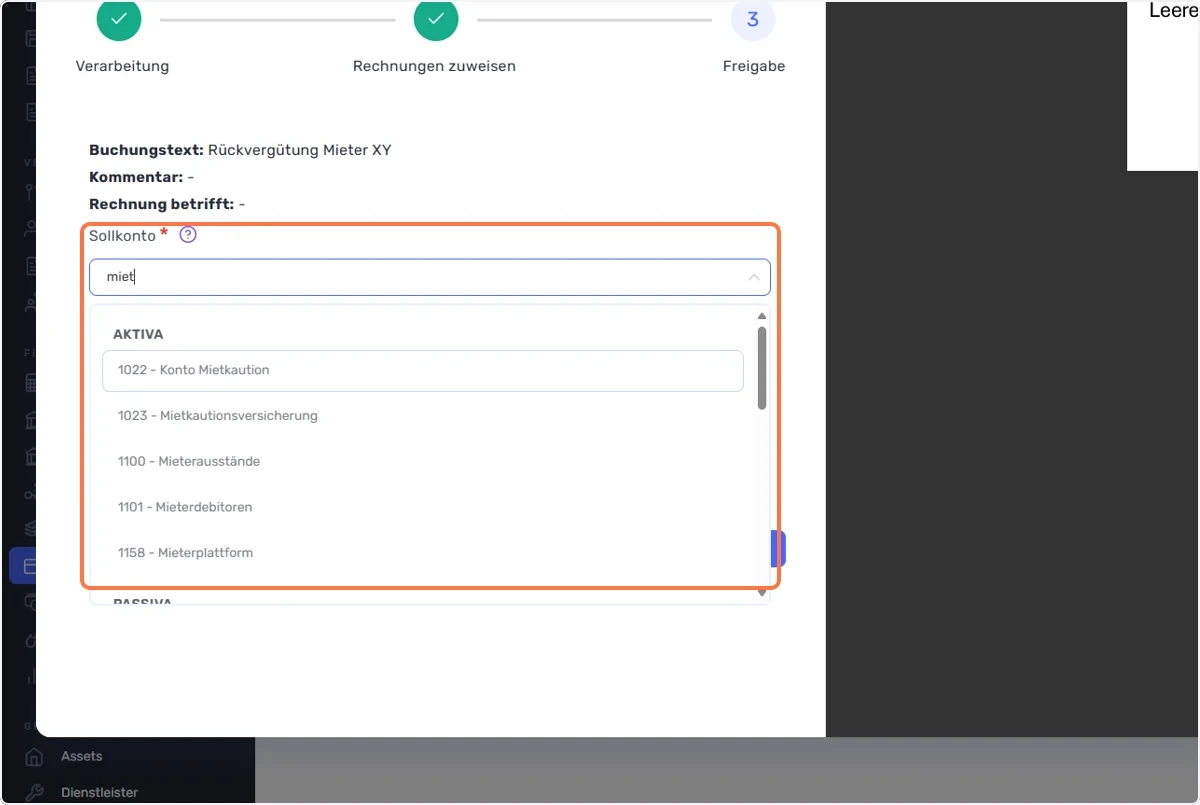Screen dimensions: 1200x805
Task: Collapse the Sollkonto dropdown with the chevron
Action: point(754,278)
